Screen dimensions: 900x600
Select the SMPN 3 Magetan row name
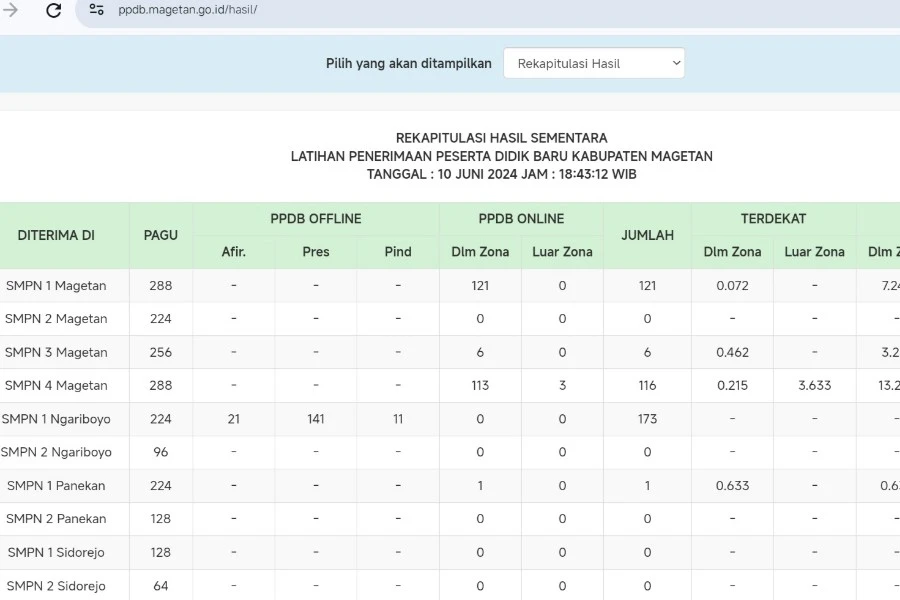point(56,352)
